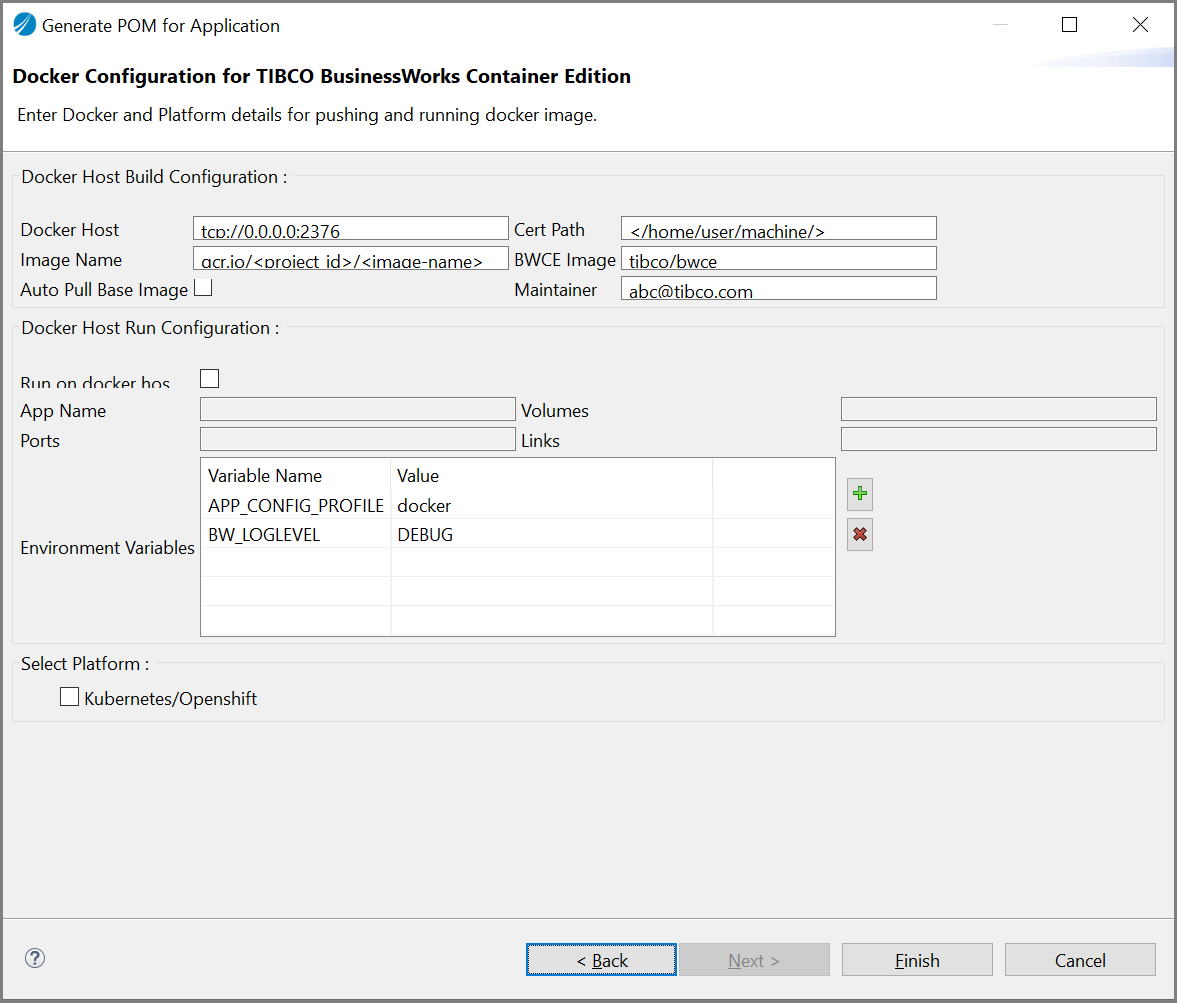
Task: Click the Finish button
Action: point(916,960)
